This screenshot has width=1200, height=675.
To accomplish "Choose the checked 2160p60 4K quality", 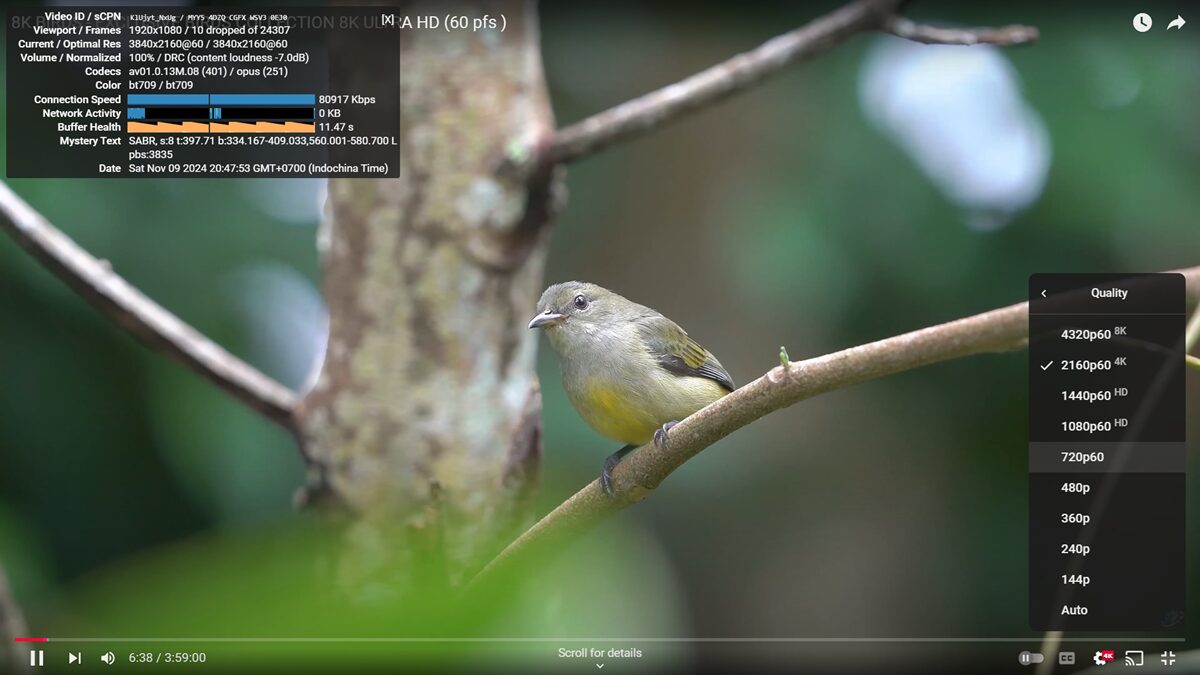I will tap(1107, 365).
